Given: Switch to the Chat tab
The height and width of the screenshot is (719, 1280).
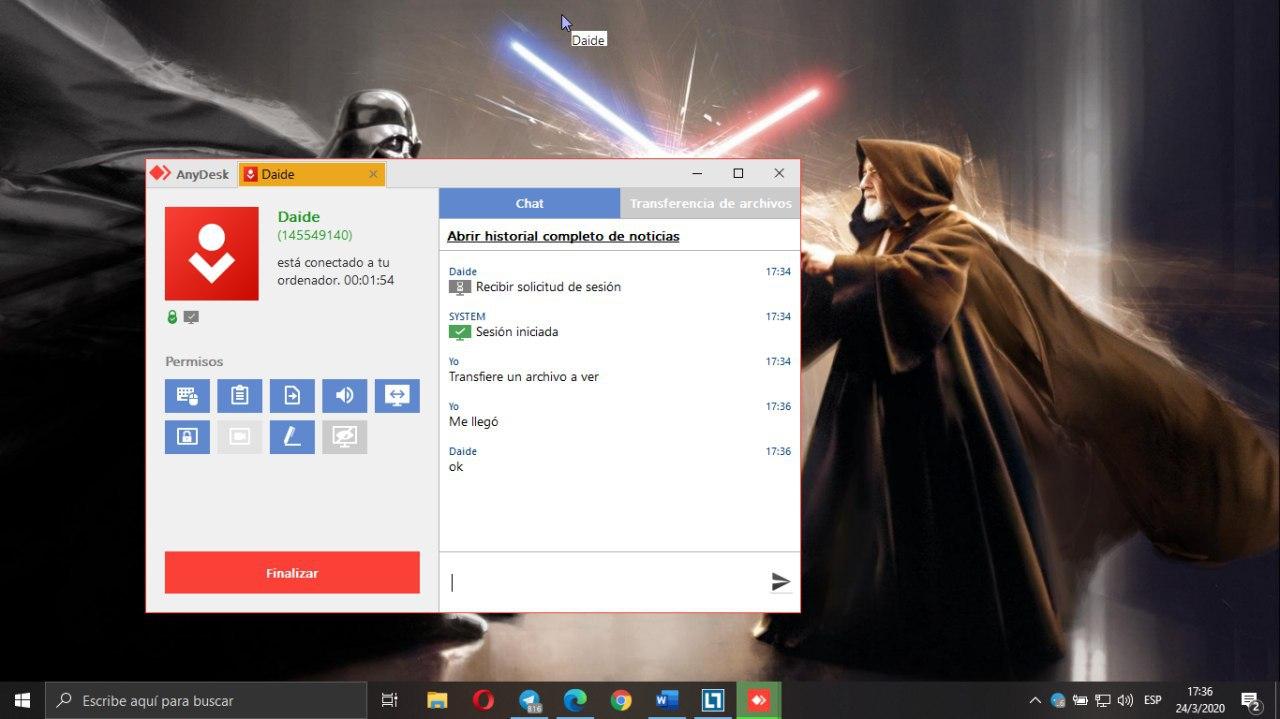Looking at the screenshot, I should coord(530,203).
